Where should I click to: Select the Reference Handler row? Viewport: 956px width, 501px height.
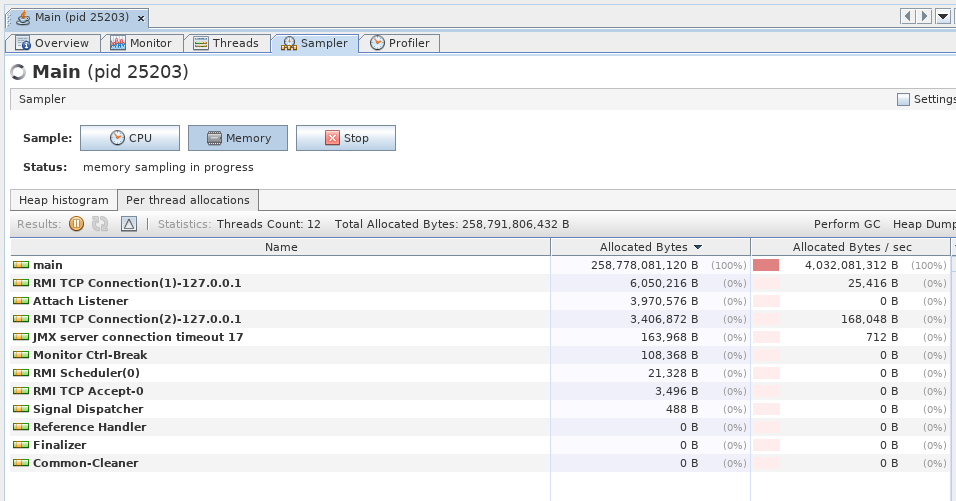pyautogui.click(x=479, y=427)
